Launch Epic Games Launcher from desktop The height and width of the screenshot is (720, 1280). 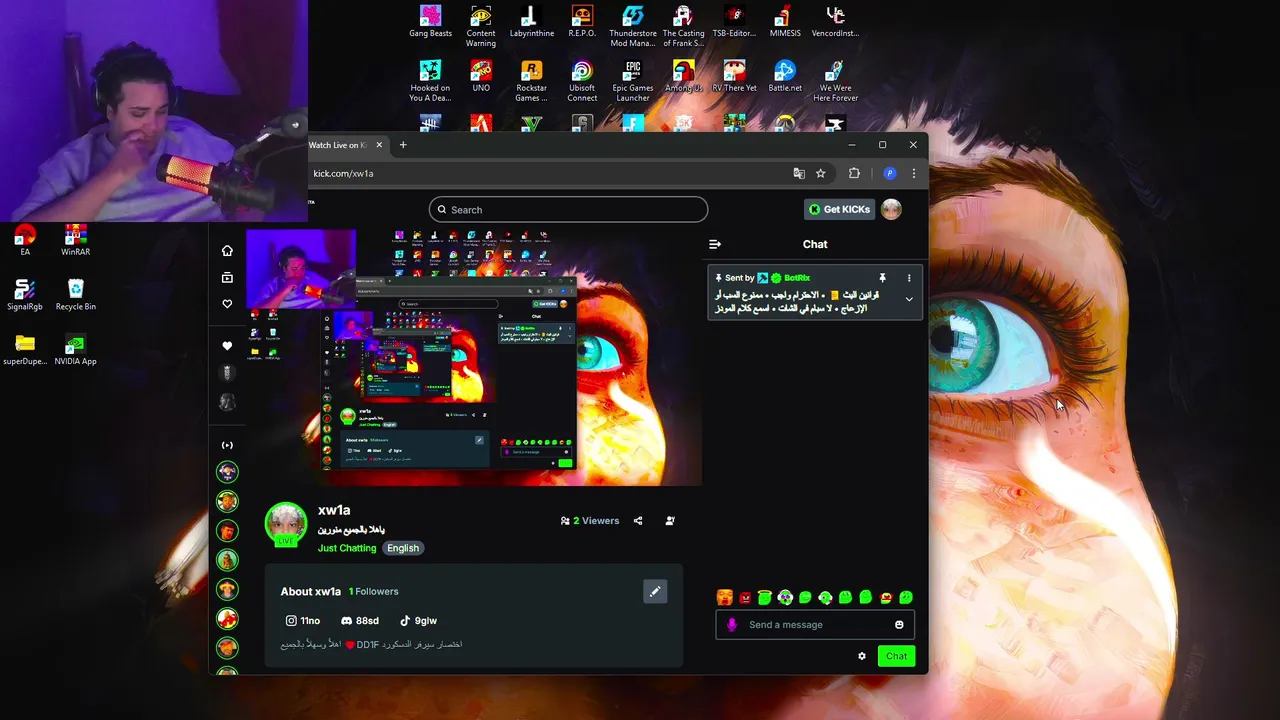point(633,81)
